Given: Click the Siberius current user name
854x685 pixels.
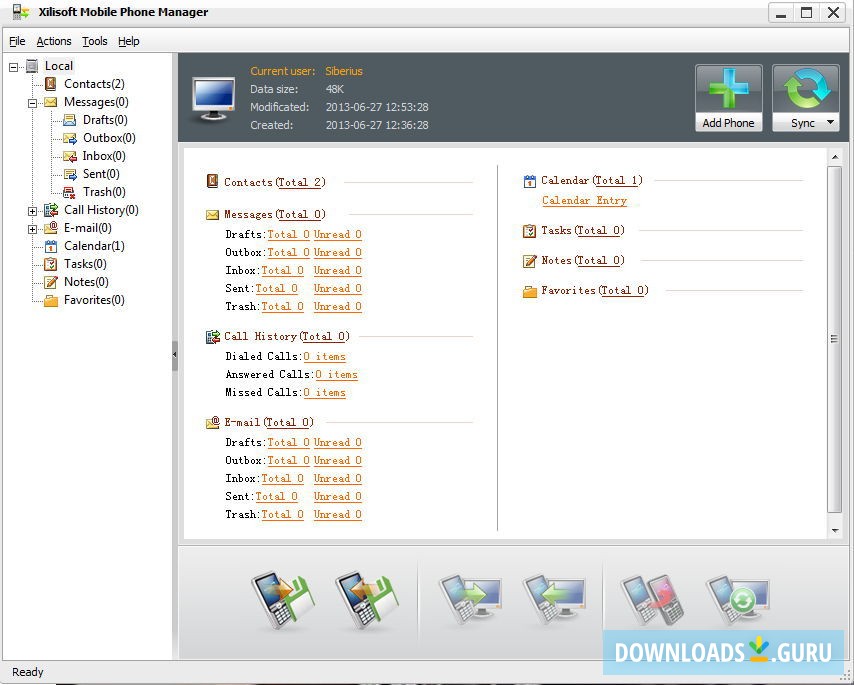Looking at the screenshot, I should coord(344,71).
